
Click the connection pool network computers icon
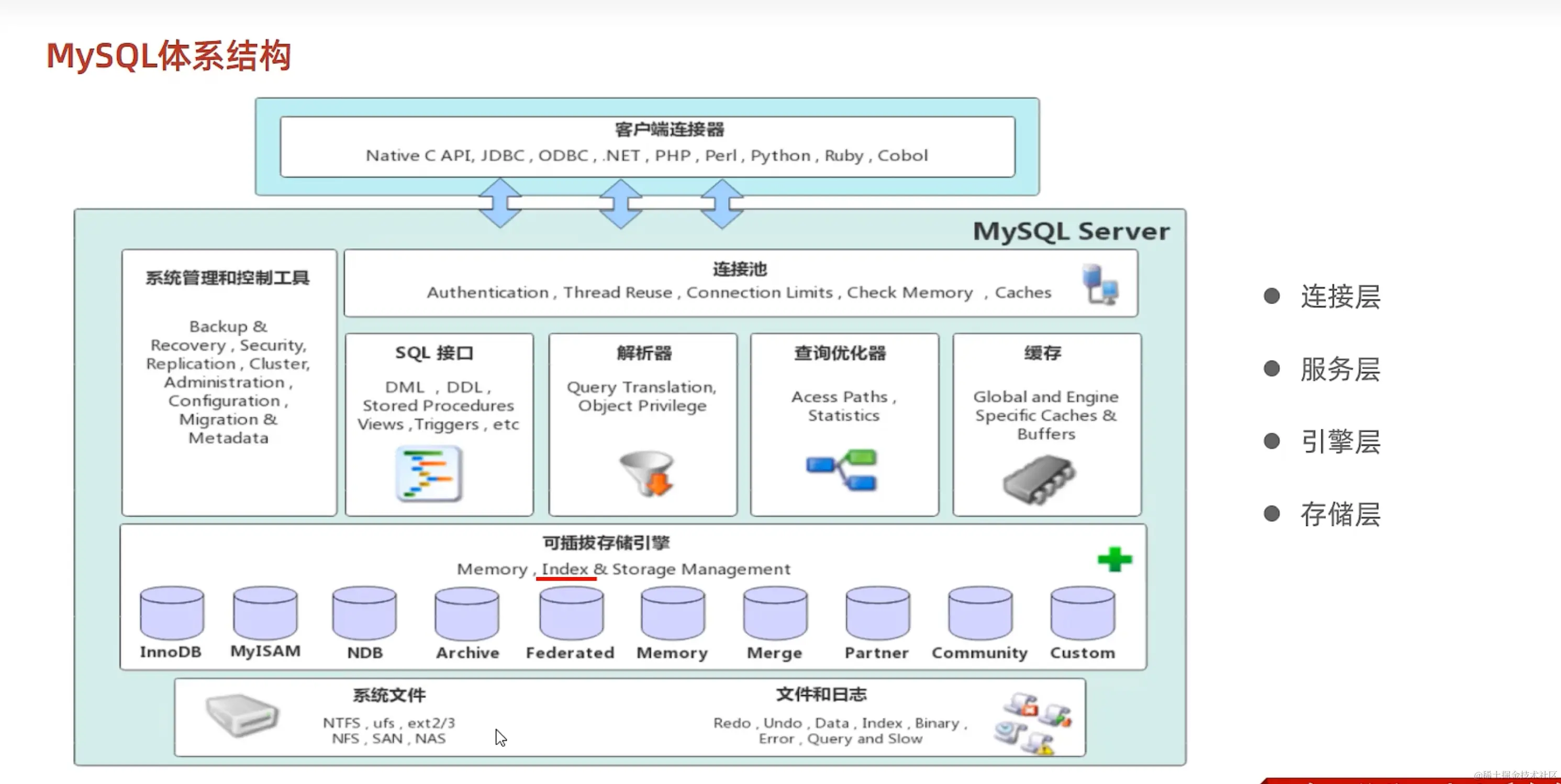tap(1100, 284)
